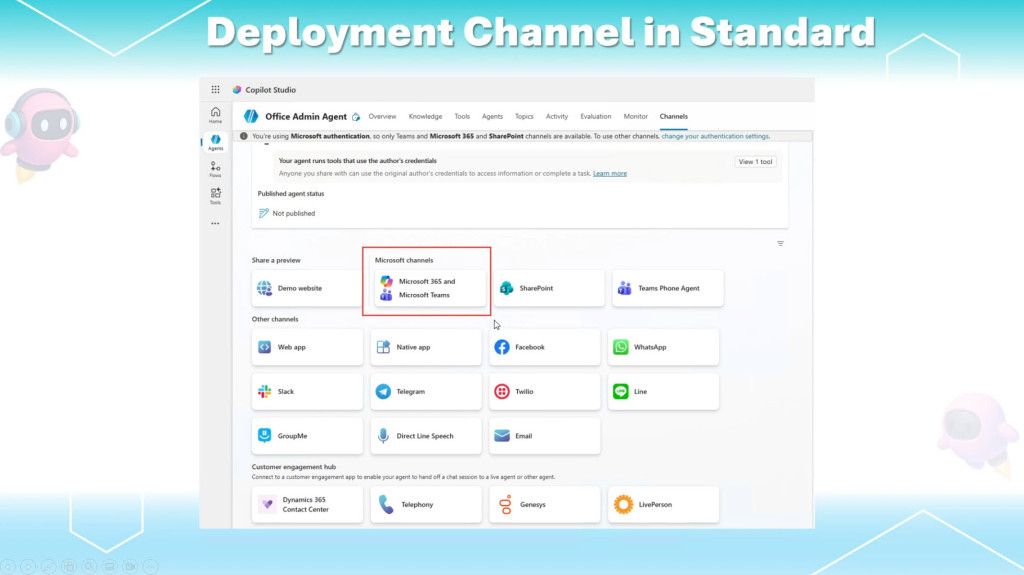Screen dimensions: 1024x575
Task: Select the Channels tab
Action: click(673, 116)
